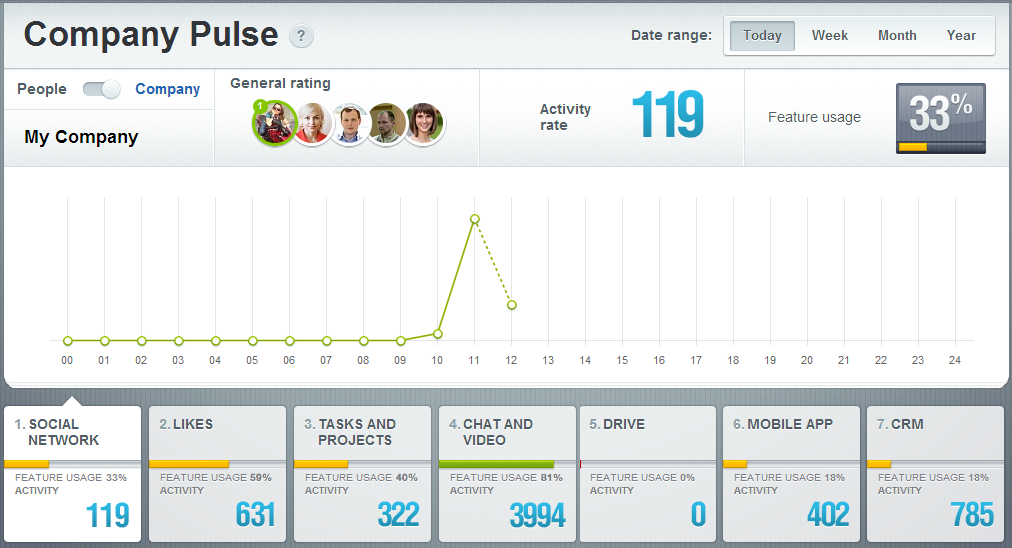Select the Company view label

coord(167,89)
